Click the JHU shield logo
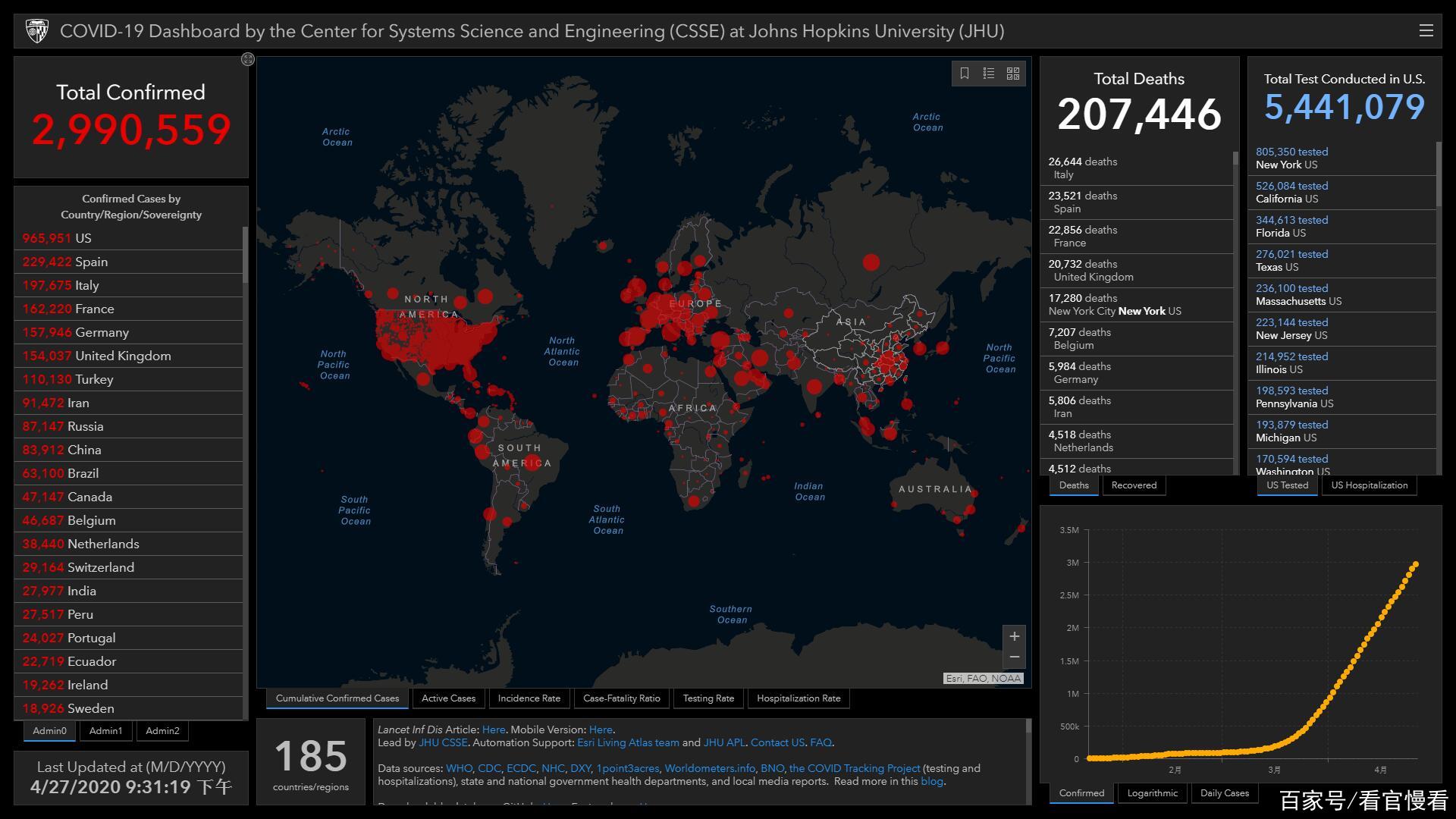The height and width of the screenshot is (819, 1456). [36, 31]
